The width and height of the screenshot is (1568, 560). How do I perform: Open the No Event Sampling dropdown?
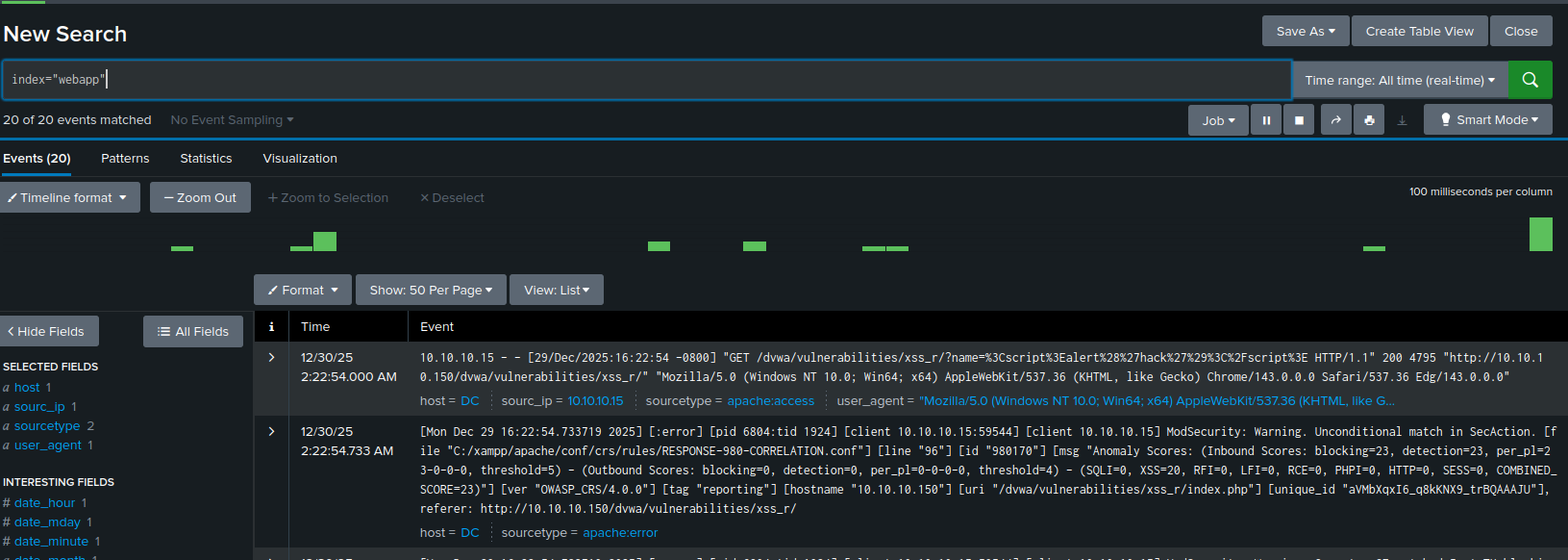click(232, 120)
